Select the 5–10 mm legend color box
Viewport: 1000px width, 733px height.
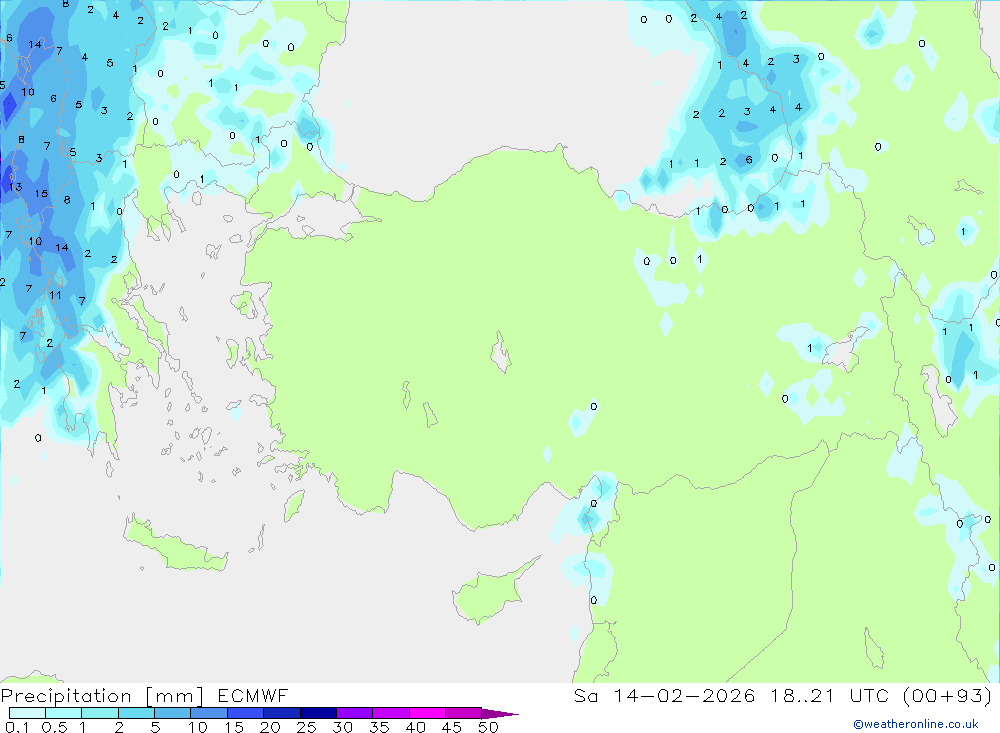pyautogui.click(x=173, y=713)
